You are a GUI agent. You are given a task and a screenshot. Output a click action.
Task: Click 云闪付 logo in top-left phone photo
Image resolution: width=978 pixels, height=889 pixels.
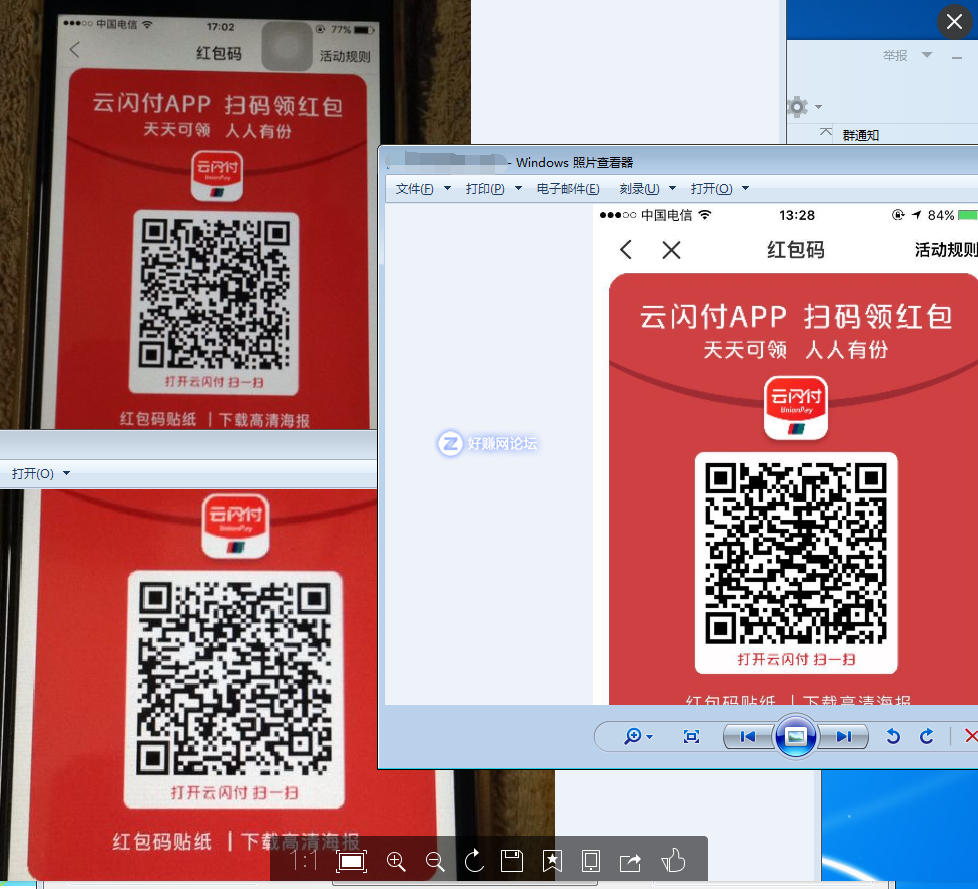pos(216,175)
